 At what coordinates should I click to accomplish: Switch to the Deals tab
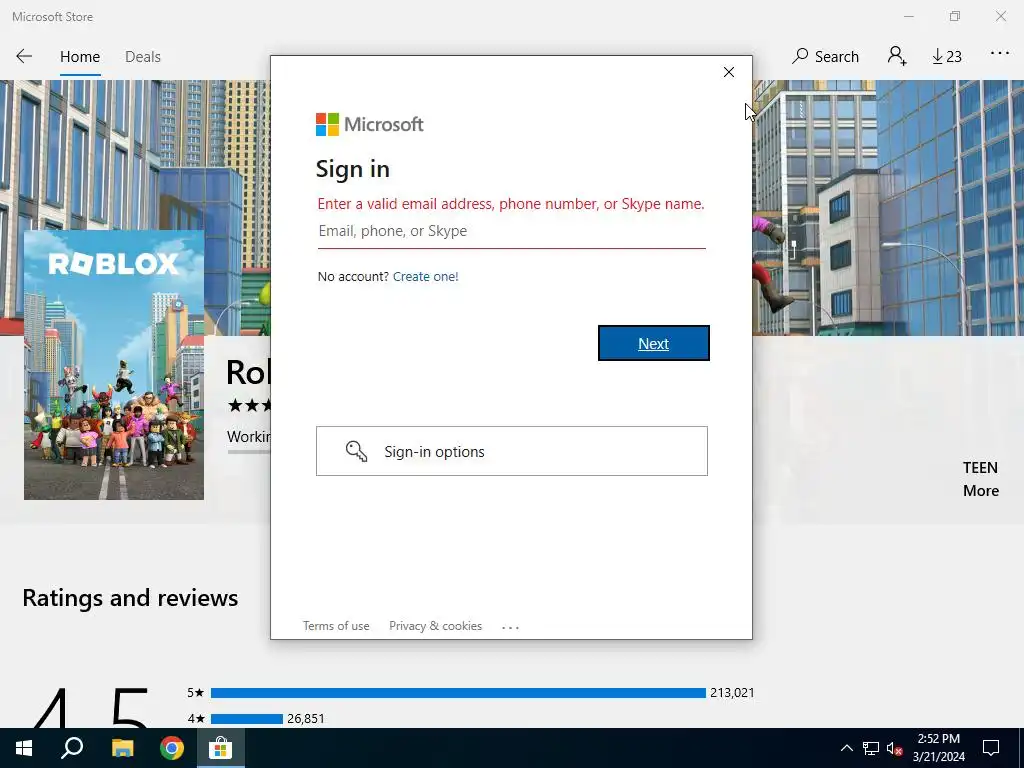143,57
